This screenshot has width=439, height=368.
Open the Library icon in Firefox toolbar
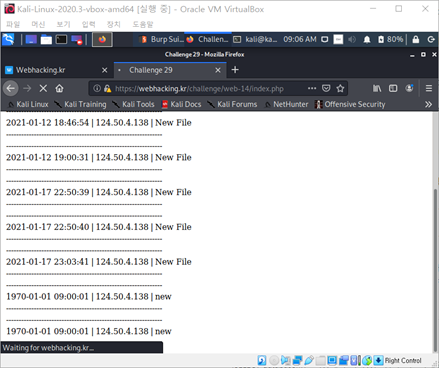click(x=377, y=88)
